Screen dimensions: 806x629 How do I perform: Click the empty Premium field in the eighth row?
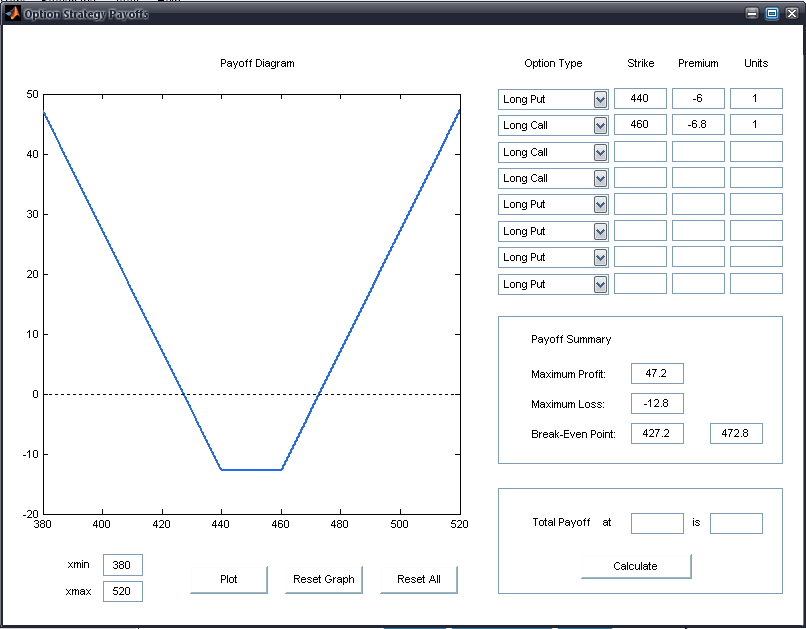pos(698,284)
